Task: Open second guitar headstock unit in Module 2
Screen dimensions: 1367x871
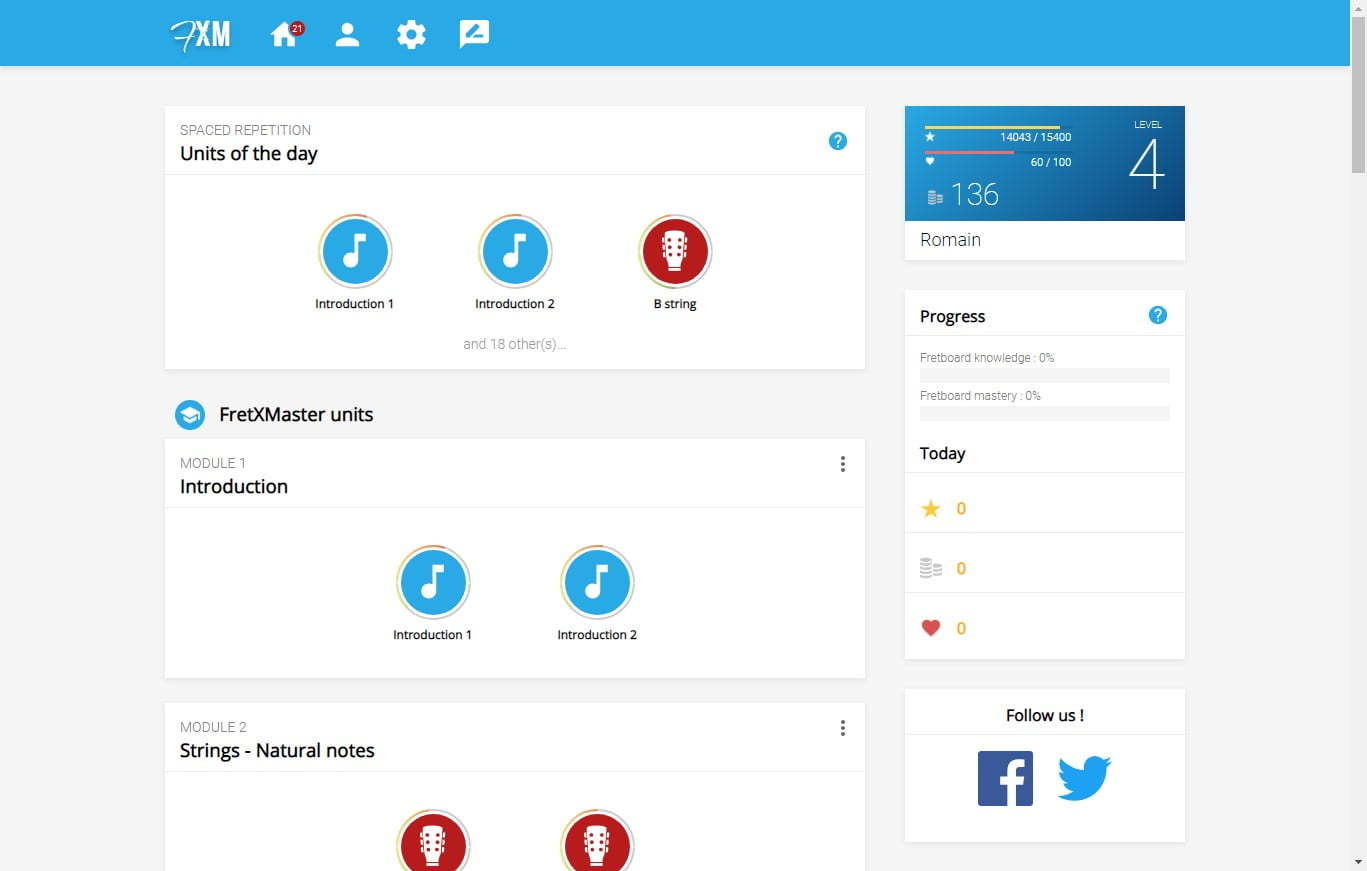Action: (597, 840)
